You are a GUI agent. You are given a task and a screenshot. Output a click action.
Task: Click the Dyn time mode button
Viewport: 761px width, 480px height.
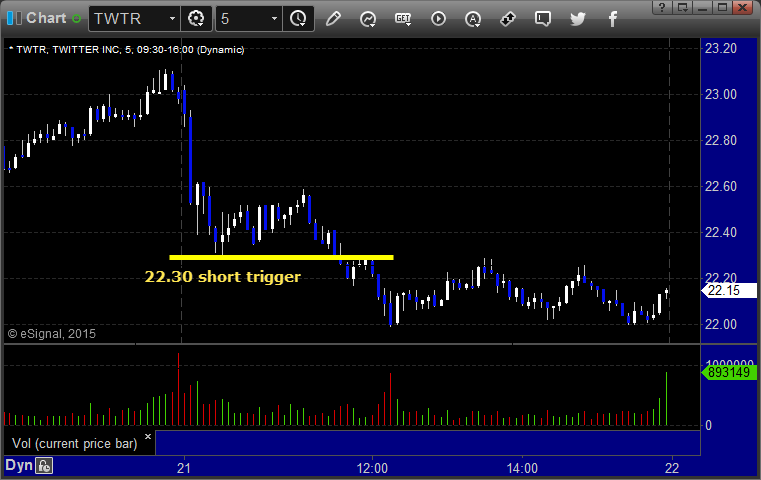click(19, 465)
